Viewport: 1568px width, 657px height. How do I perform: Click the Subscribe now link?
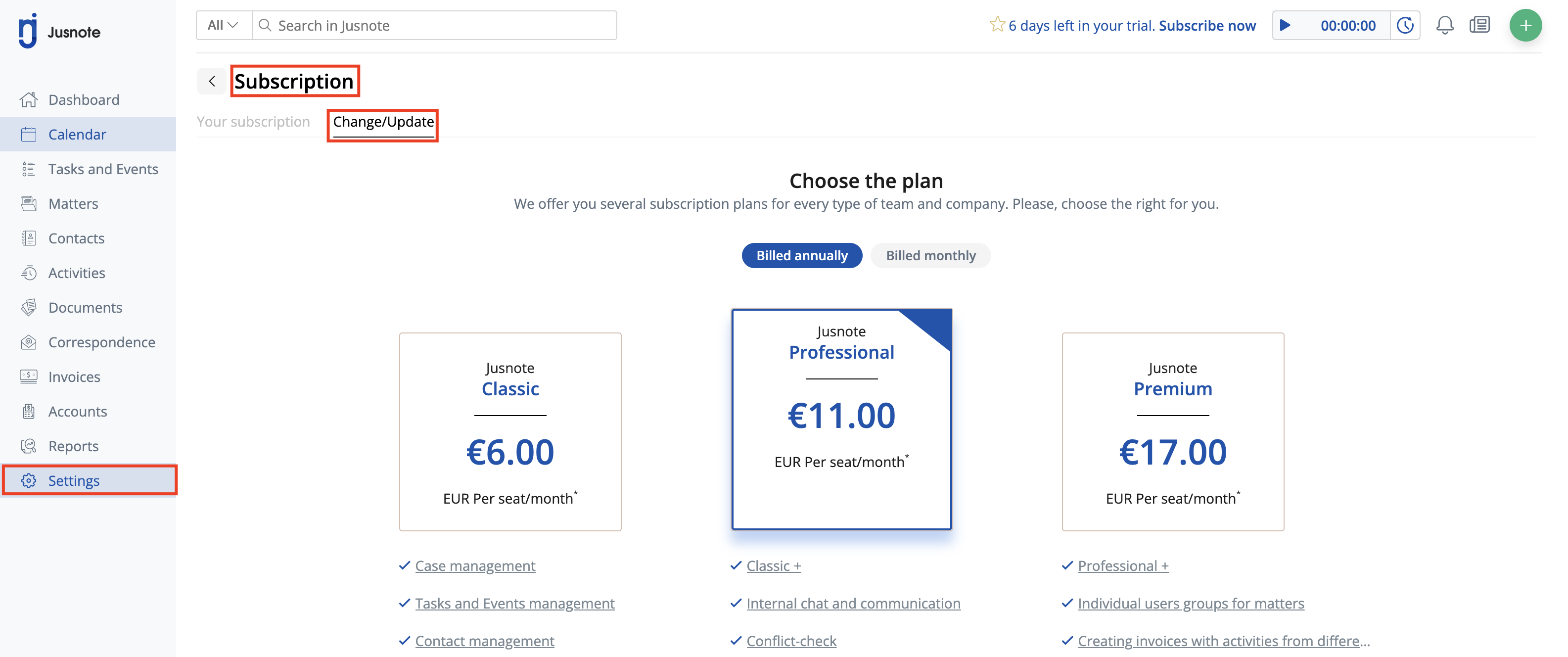(1206, 26)
